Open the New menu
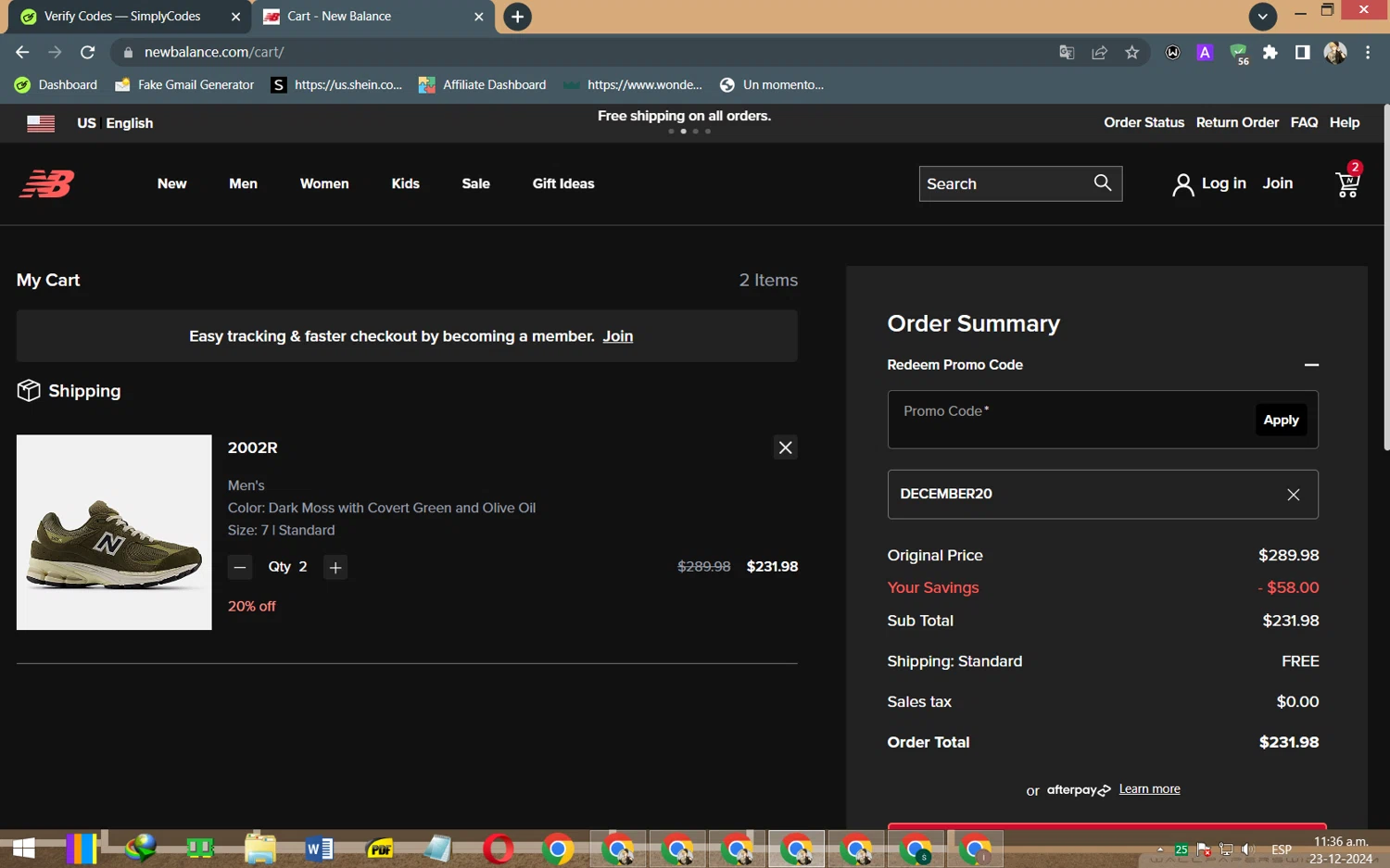The height and width of the screenshot is (868, 1390). [171, 183]
